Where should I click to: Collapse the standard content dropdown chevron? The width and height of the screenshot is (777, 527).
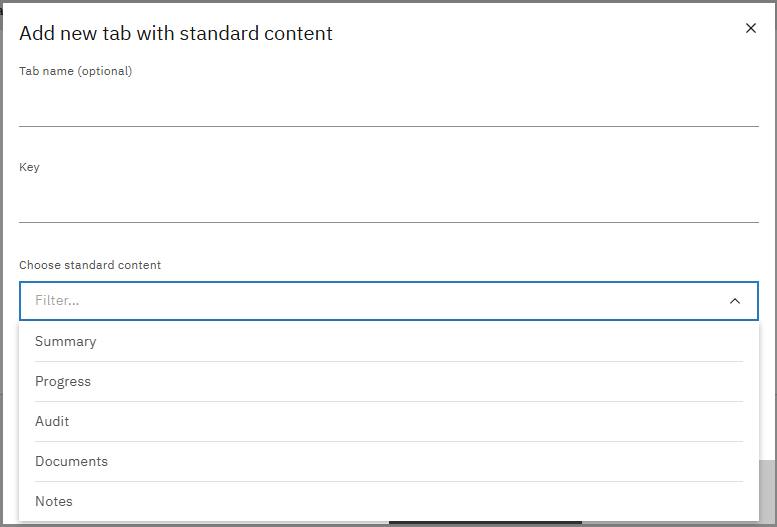click(735, 300)
